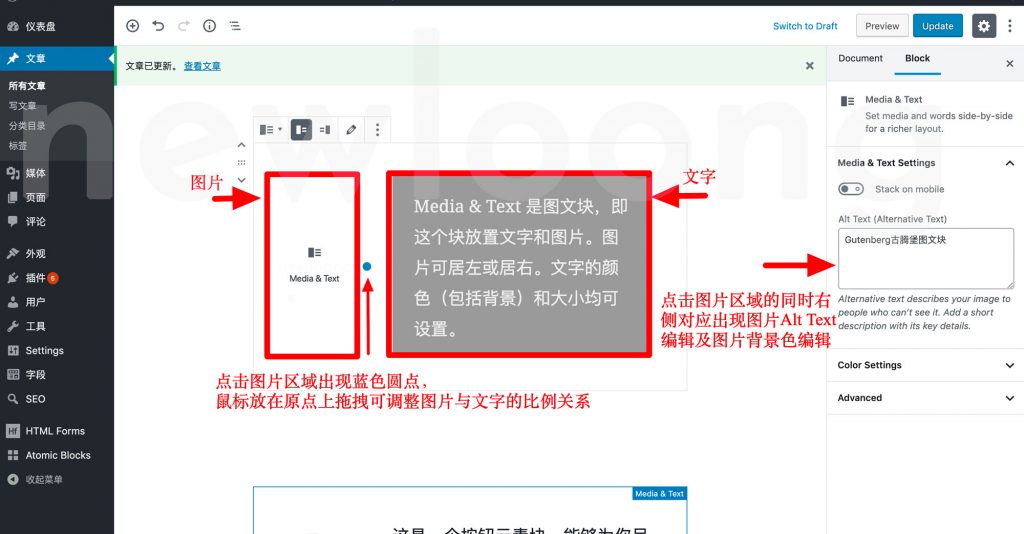The height and width of the screenshot is (534, 1024).
Task: Switch to the Document tab
Action: (860, 58)
